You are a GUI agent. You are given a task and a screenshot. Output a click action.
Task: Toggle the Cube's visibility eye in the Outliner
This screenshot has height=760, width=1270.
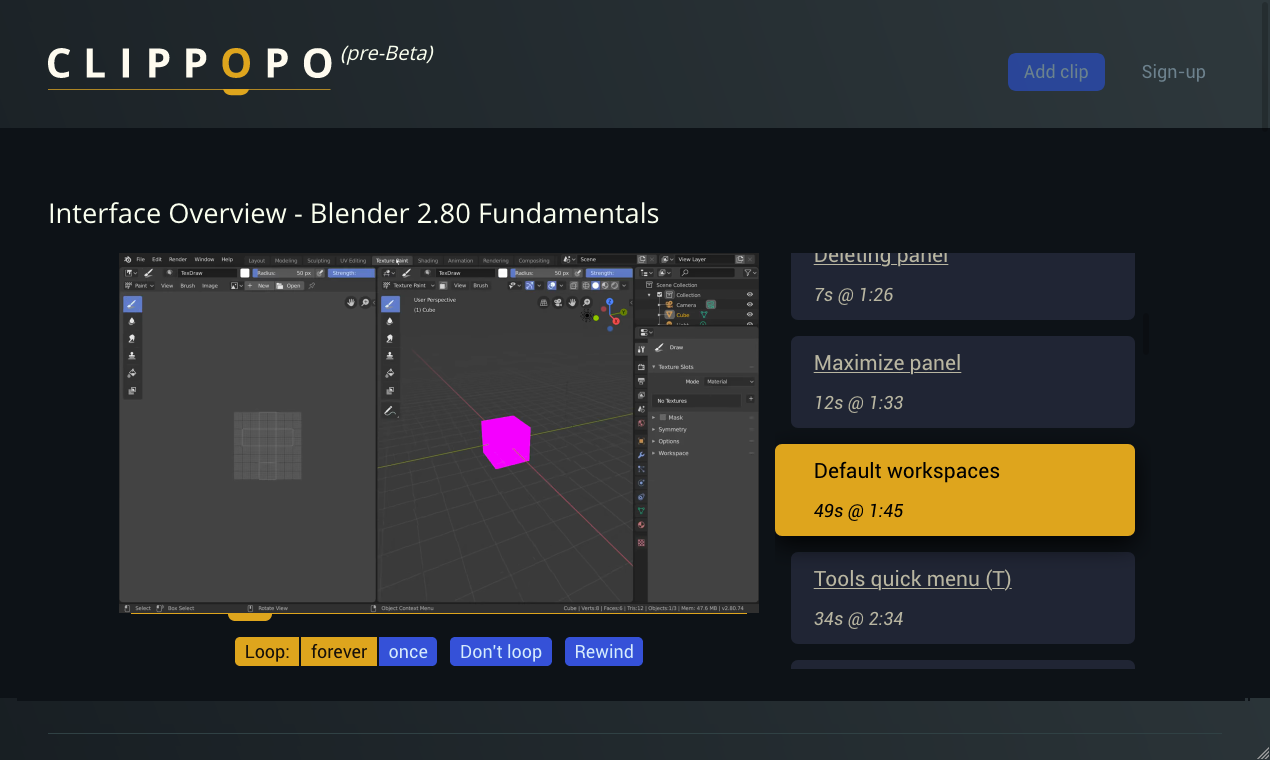(x=750, y=314)
